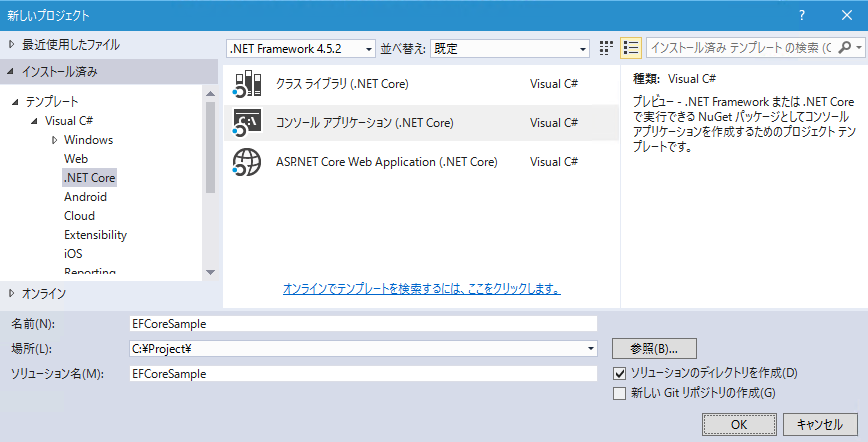Collapse the テンプレート tree node

(15, 102)
